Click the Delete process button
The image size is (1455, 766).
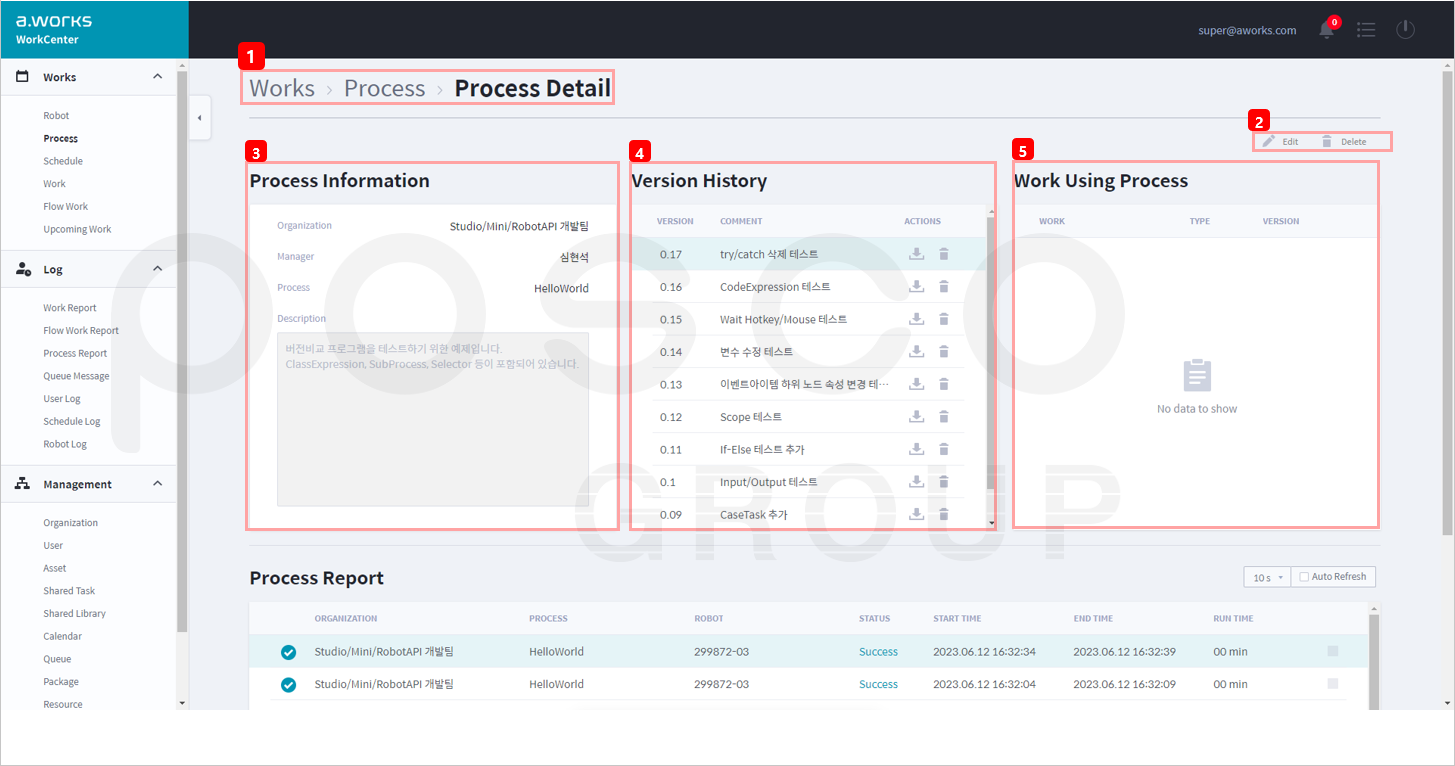pyautogui.click(x=1343, y=142)
